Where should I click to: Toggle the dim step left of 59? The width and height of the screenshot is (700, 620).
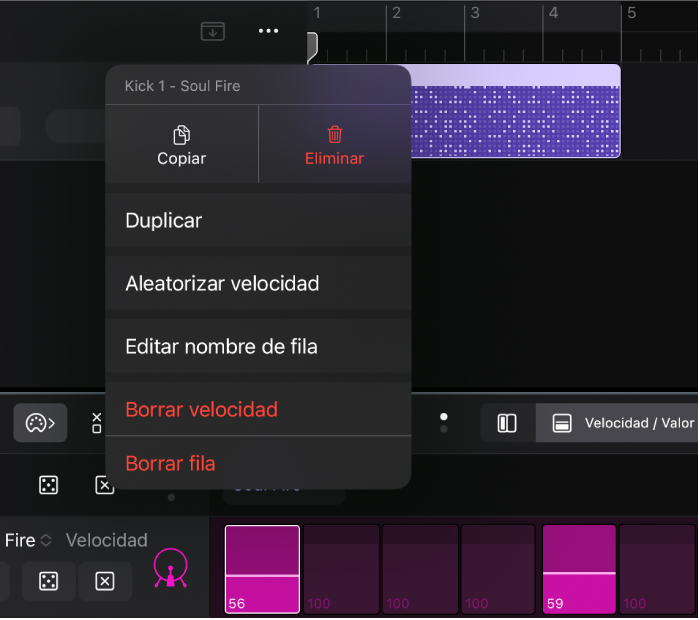point(499,570)
